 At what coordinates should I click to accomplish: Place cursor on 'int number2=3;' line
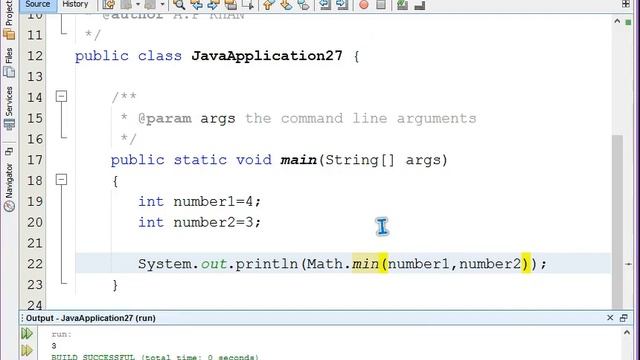[199, 222]
